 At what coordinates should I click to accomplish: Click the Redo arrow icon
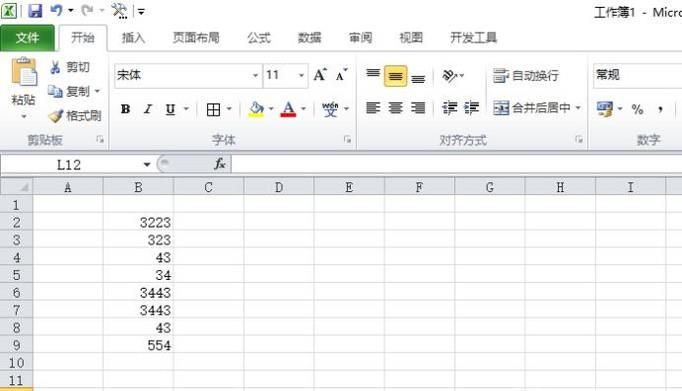[87, 10]
